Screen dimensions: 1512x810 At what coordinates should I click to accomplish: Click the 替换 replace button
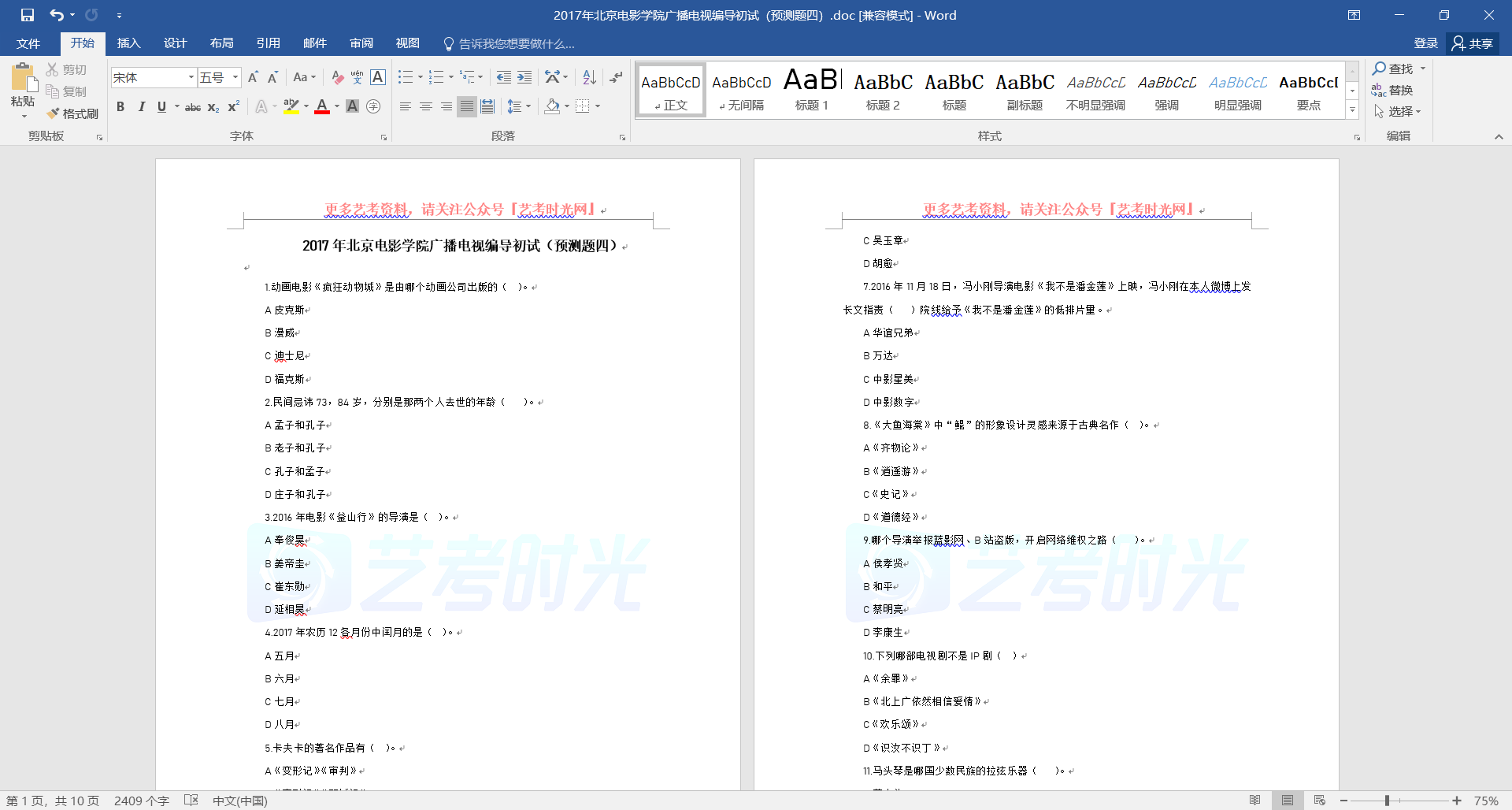[x=1392, y=91]
